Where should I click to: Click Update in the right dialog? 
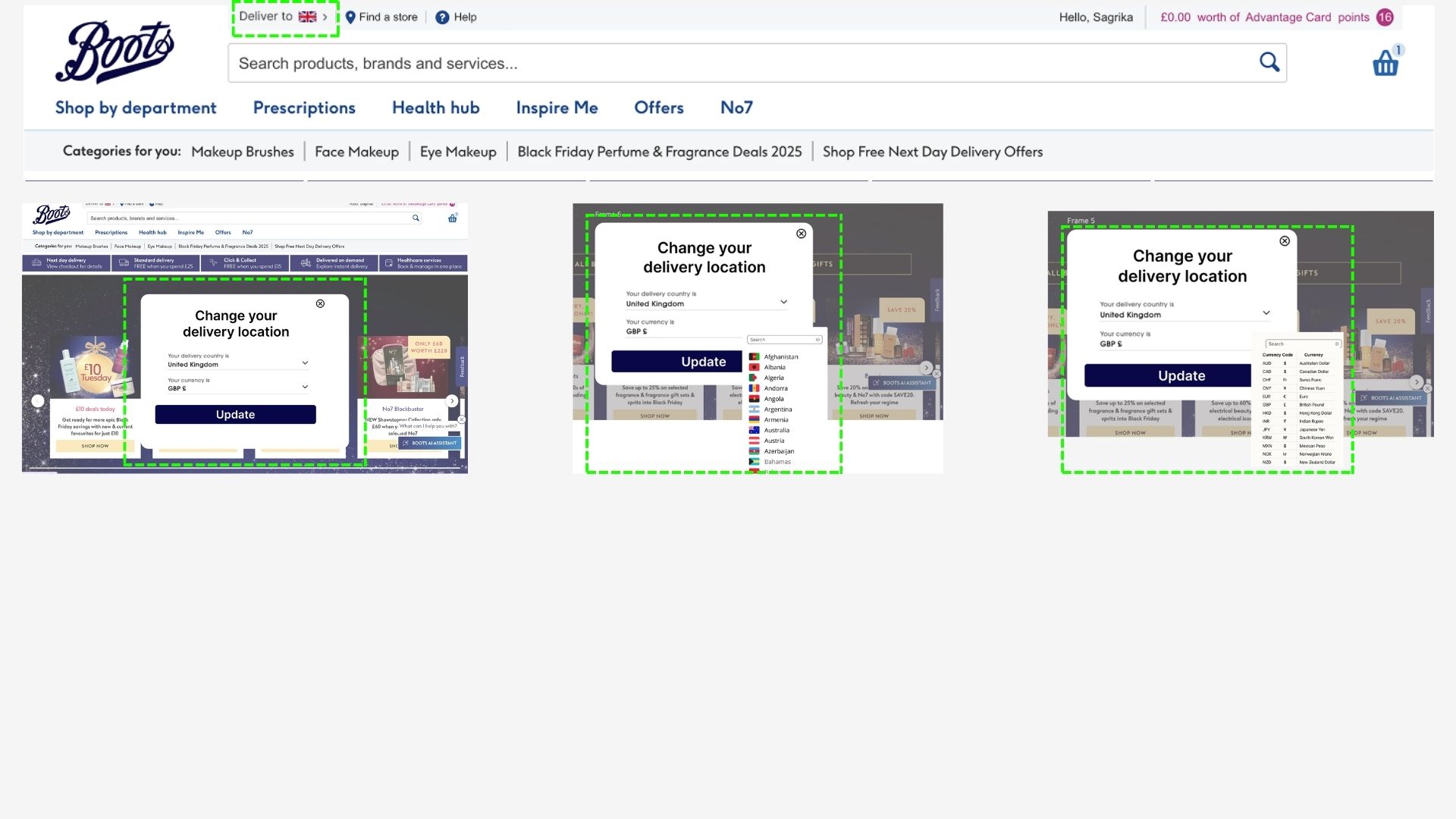coord(1168,375)
